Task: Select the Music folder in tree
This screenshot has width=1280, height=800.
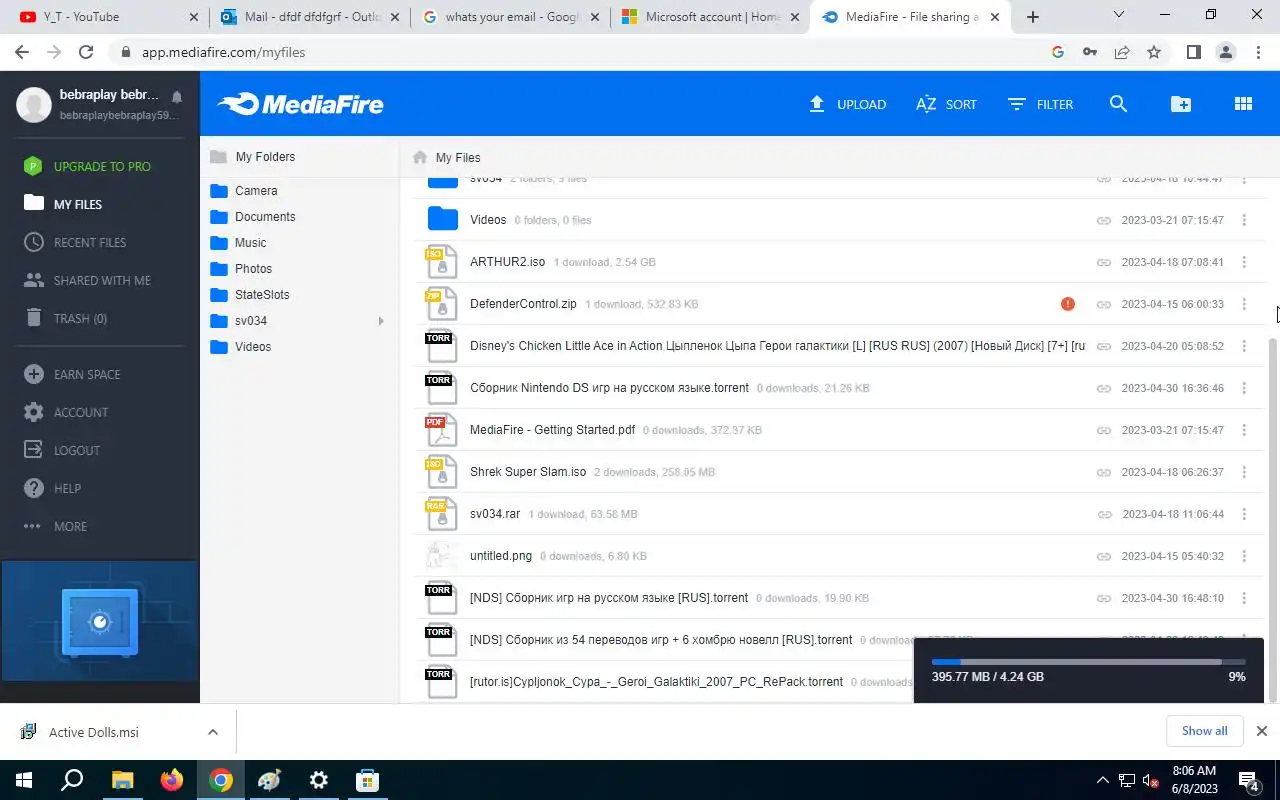Action: (238, 242)
